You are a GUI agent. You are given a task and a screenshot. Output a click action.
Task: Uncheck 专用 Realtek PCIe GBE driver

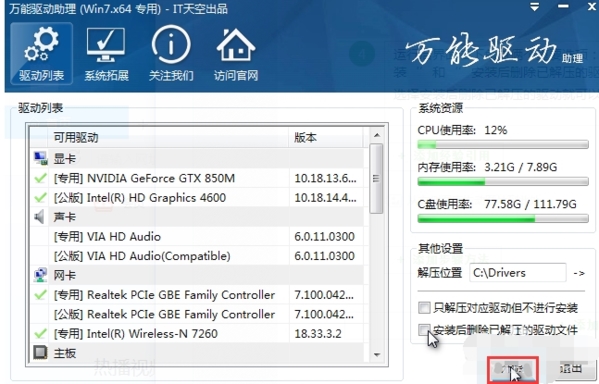click(40, 295)
